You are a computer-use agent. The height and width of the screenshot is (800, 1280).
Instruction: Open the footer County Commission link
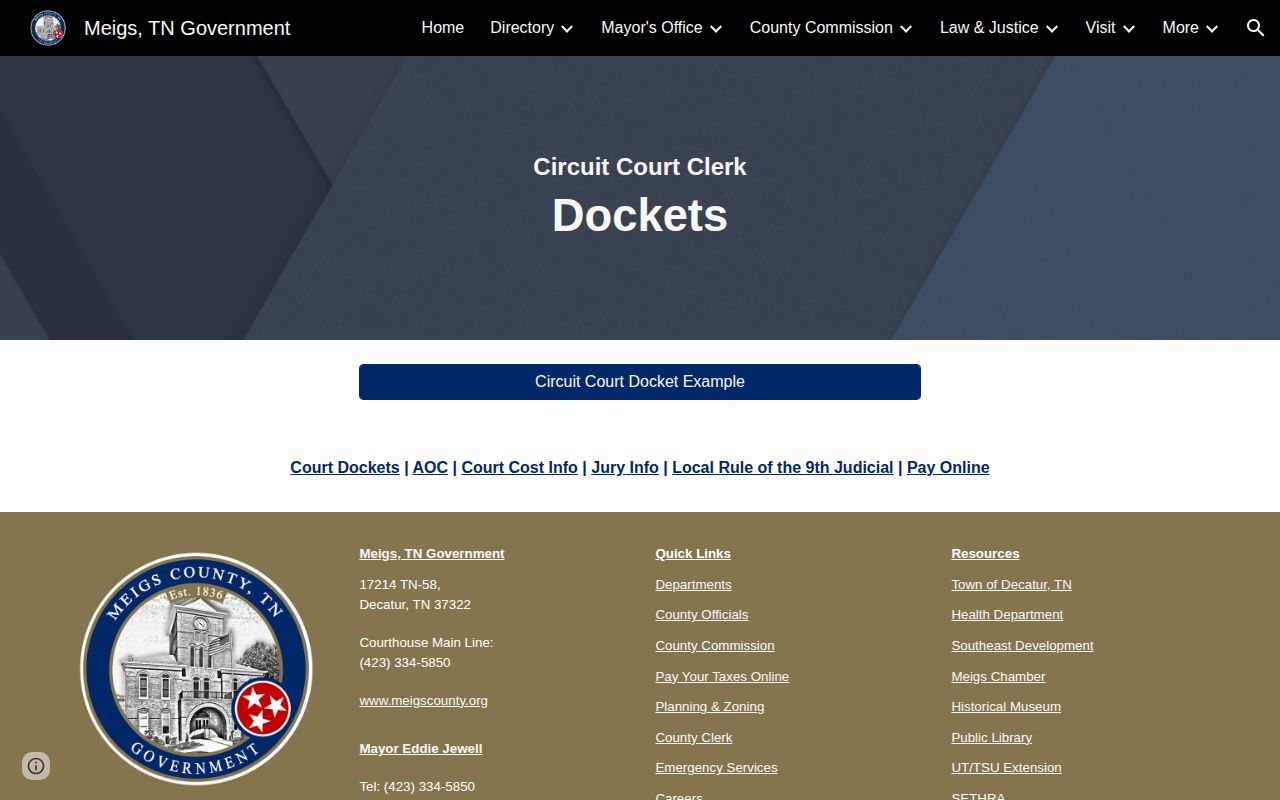coord(715,646)
